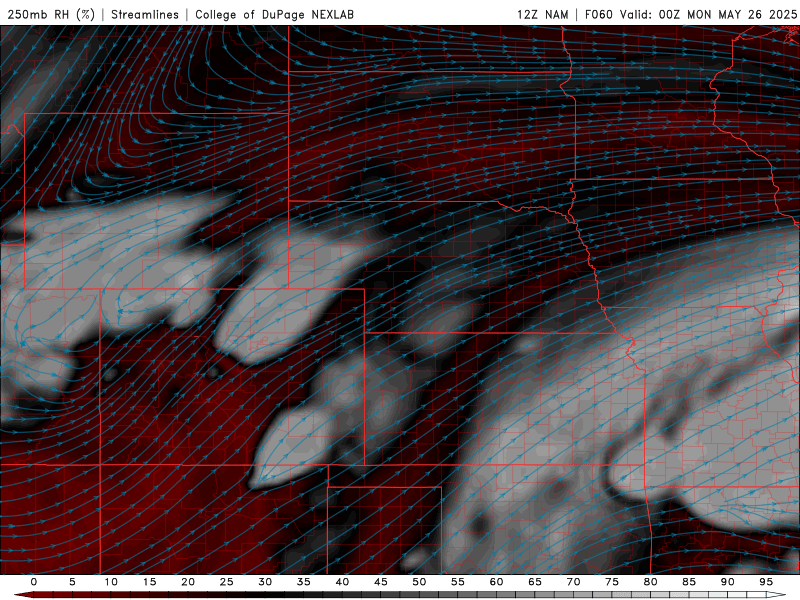The height and width of the screenshot is (600, 800).
Task: Click the "Valid: 00Z MON MAY 26 2025" text
Action: (708, 14)
